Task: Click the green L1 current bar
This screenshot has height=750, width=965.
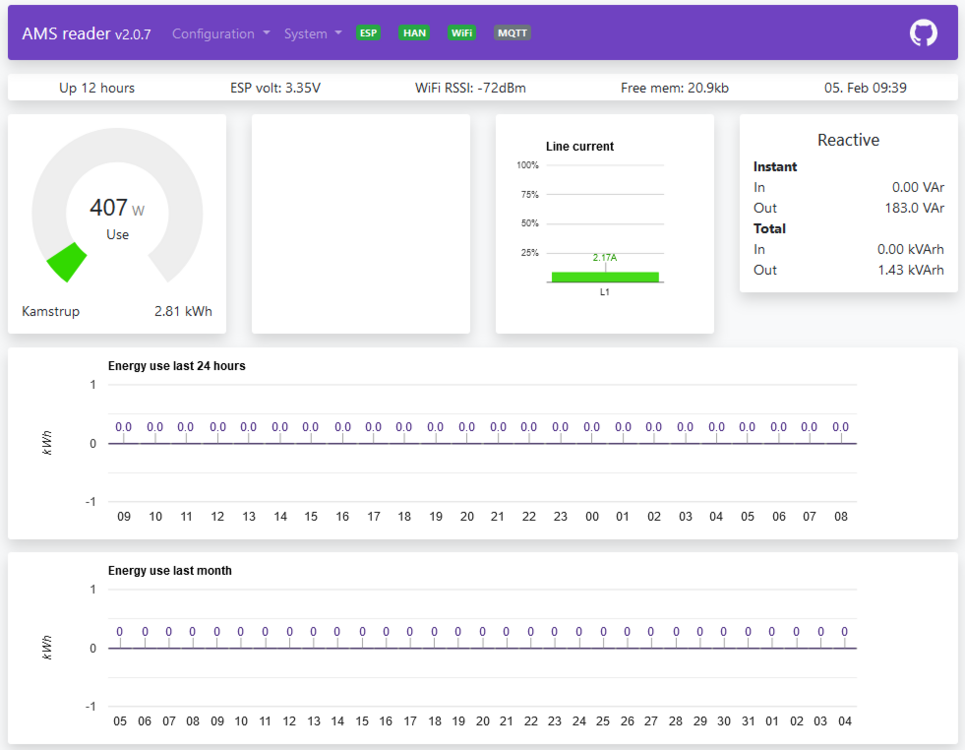Action: (605, 277)
